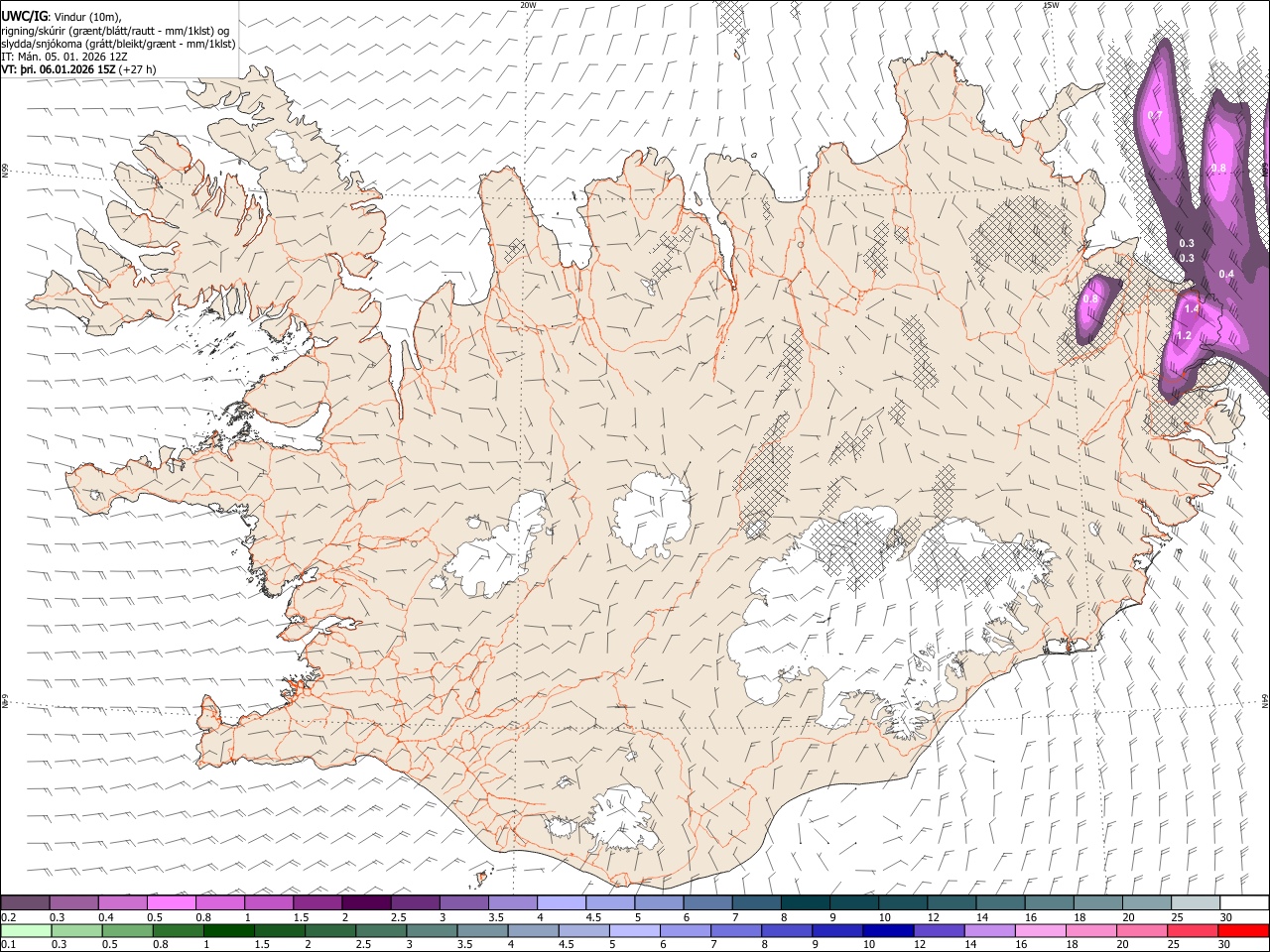Select the 20–25 red-pink rain legend swatch
1270x952 pixels.
point(1142,930)
